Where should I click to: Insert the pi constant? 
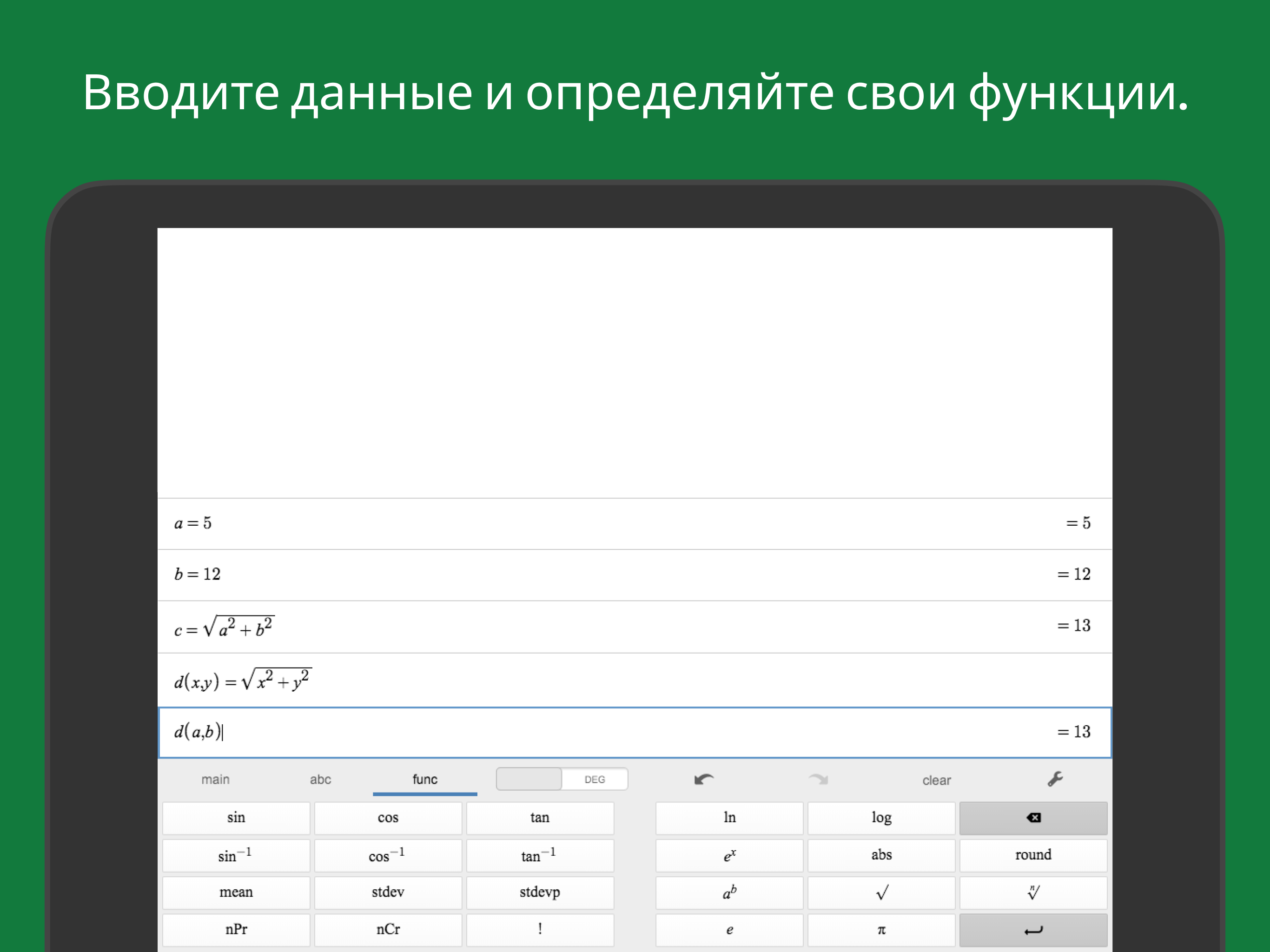click(881, 929)
